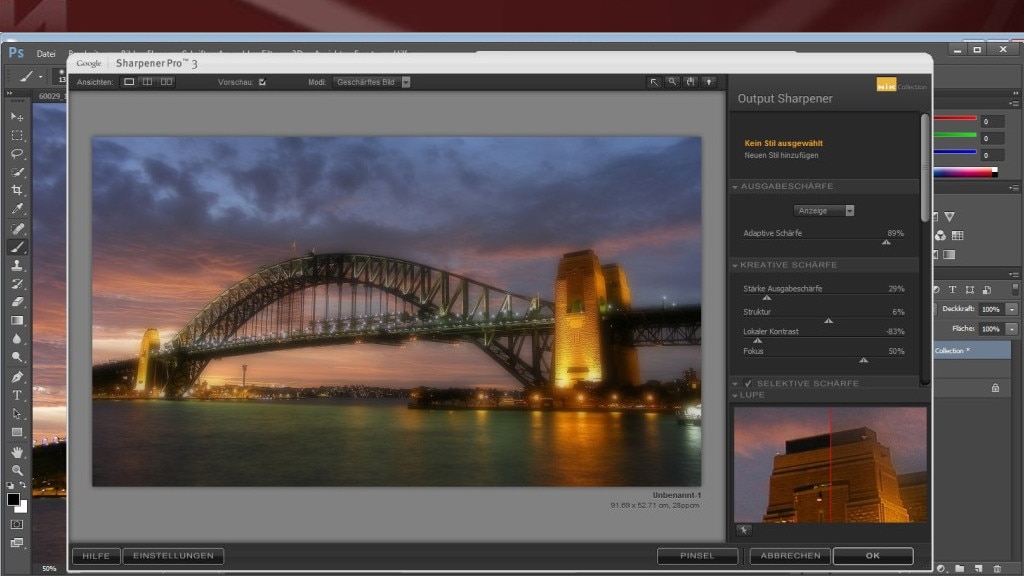Open Einstellungen settings
This screenshot has width=1024, height=576.
(174, 556)
